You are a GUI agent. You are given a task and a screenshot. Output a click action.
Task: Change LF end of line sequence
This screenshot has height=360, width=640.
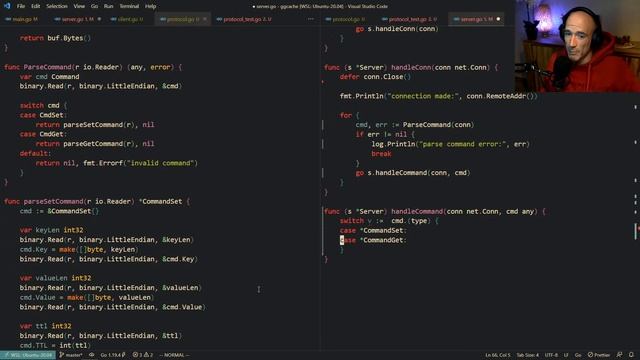(x=566, y=355)
